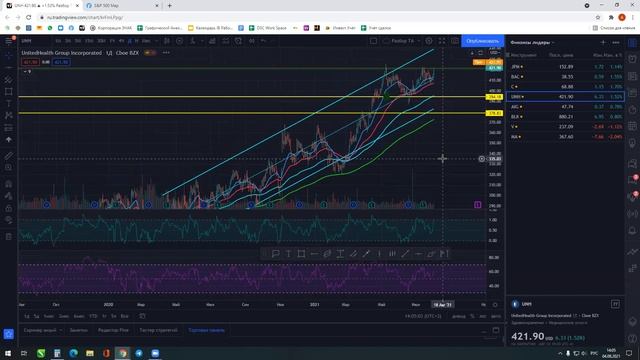The image size is (640, 360).
Task: Toggle hide all drawings eye icon
Action: [9, 220]
